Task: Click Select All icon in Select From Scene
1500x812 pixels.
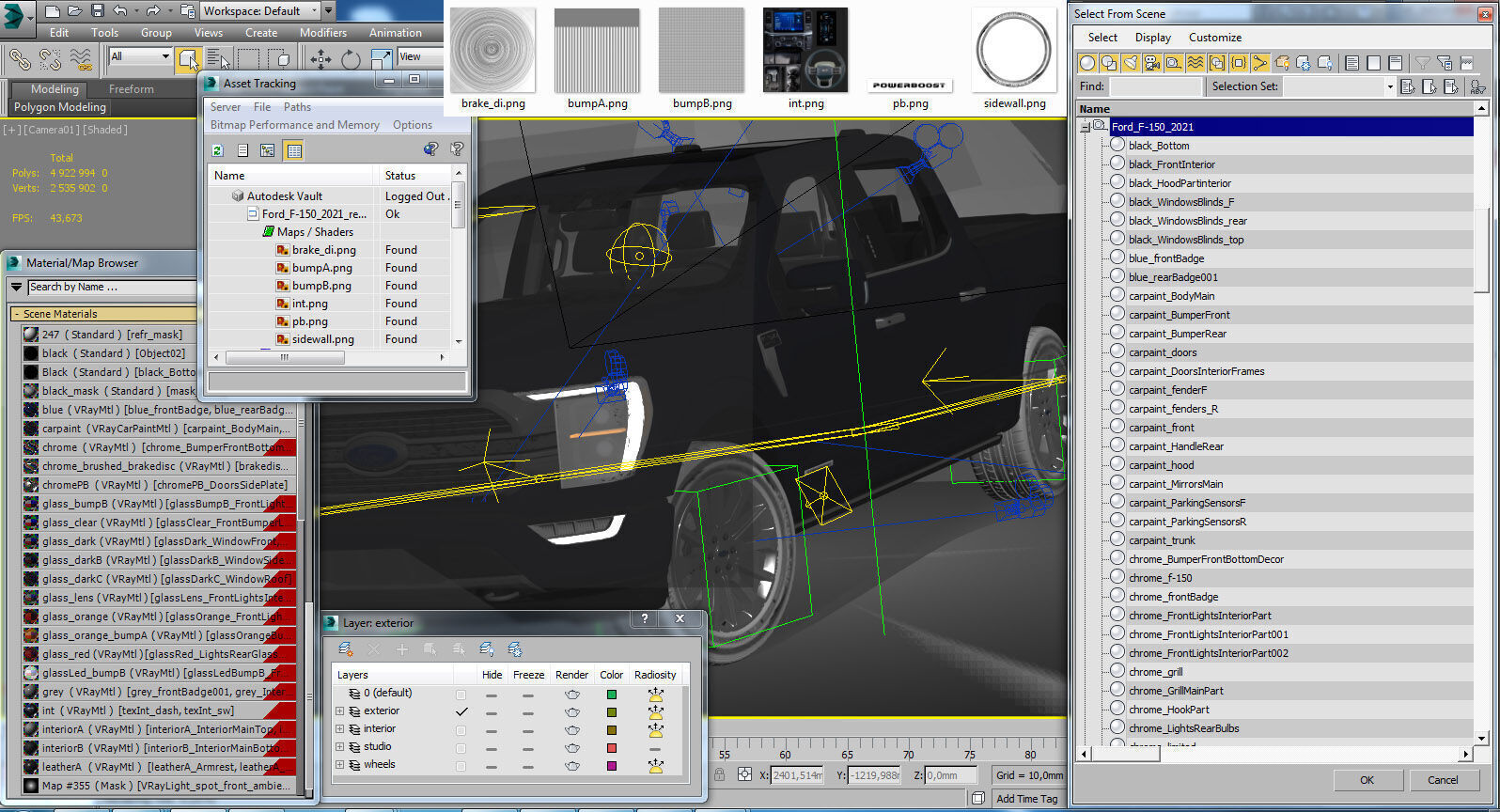Action: [x=1352, y=63]
